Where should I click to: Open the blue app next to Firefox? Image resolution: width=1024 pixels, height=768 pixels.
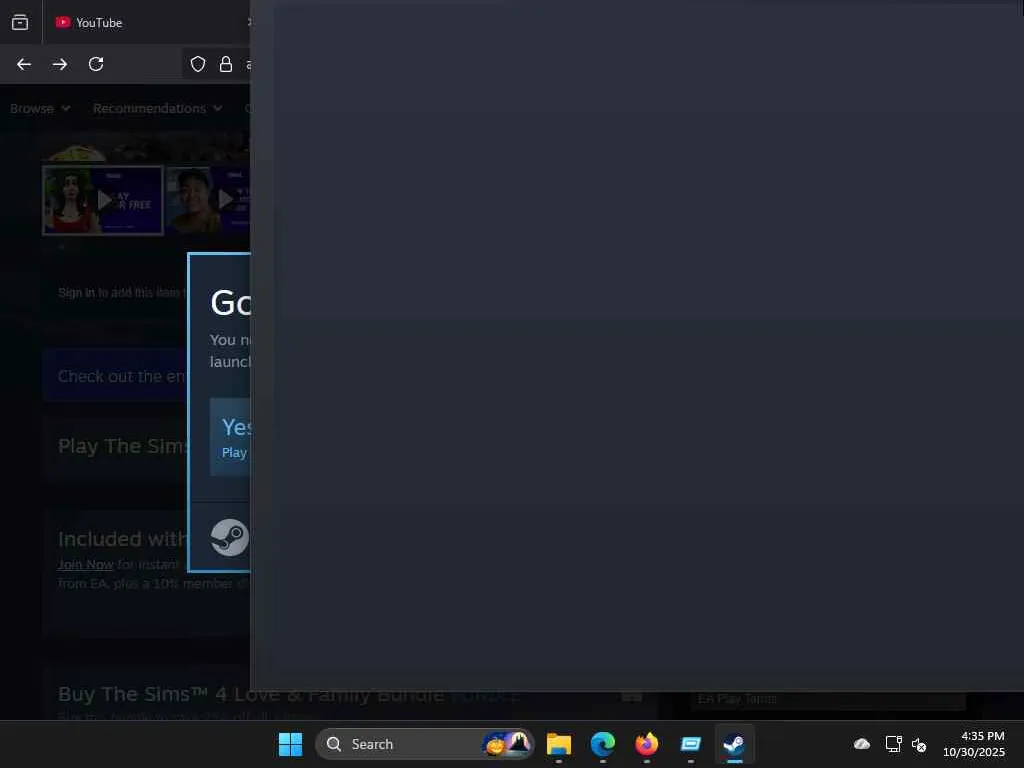tap(690, 744)
